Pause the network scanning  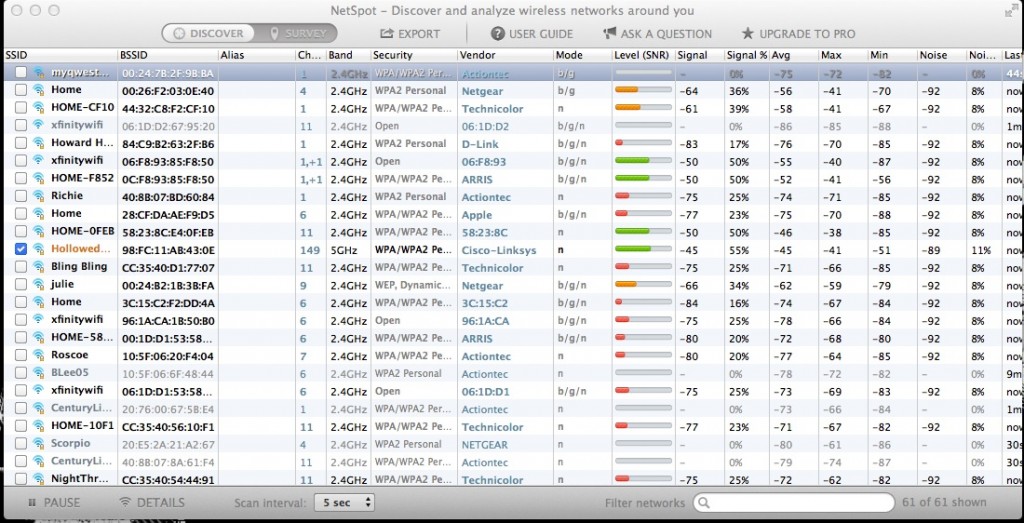click(x=54, y=503)
